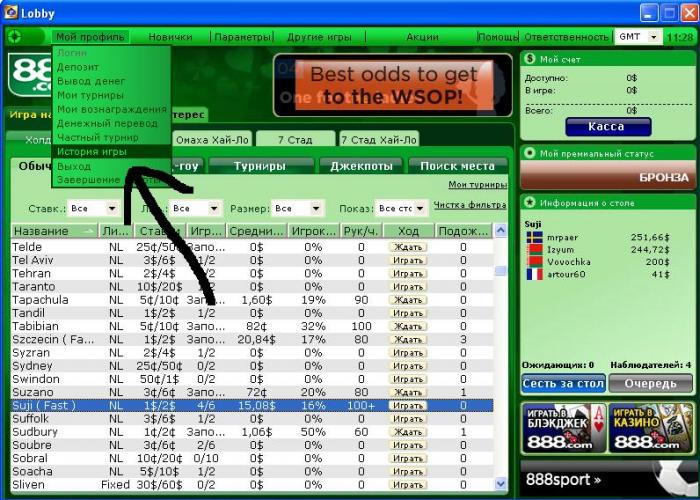Screen dimensions: 700x500
Task: Click the Очередь button
Action: [x=650, y=383]
